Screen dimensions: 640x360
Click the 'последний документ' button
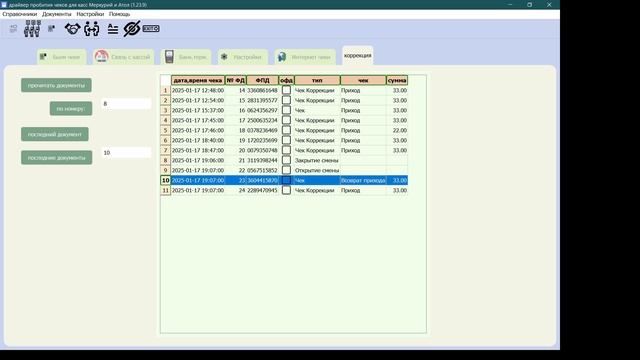(x=55, y=134)
